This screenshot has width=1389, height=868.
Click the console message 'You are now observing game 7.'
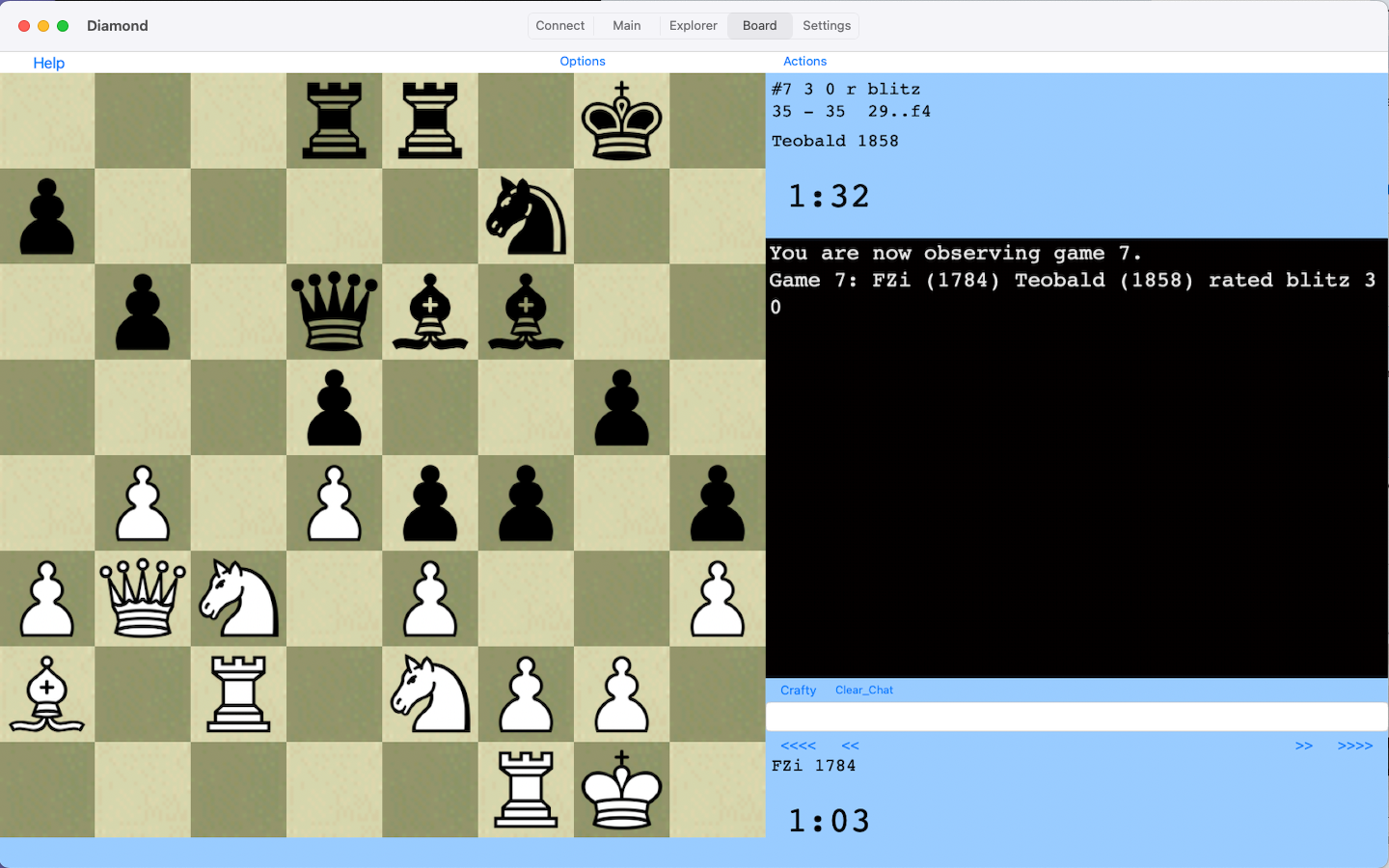click(955, 254)
